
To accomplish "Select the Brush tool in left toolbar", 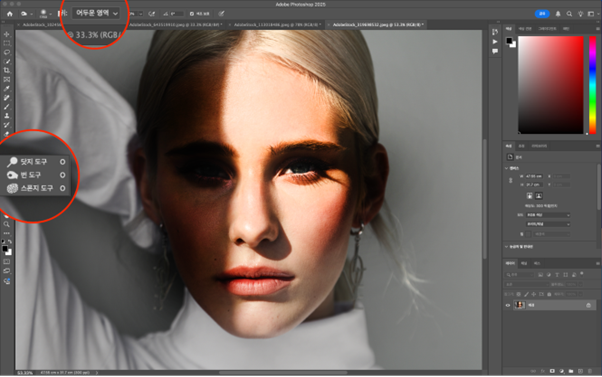I will (x=7, y=107).
